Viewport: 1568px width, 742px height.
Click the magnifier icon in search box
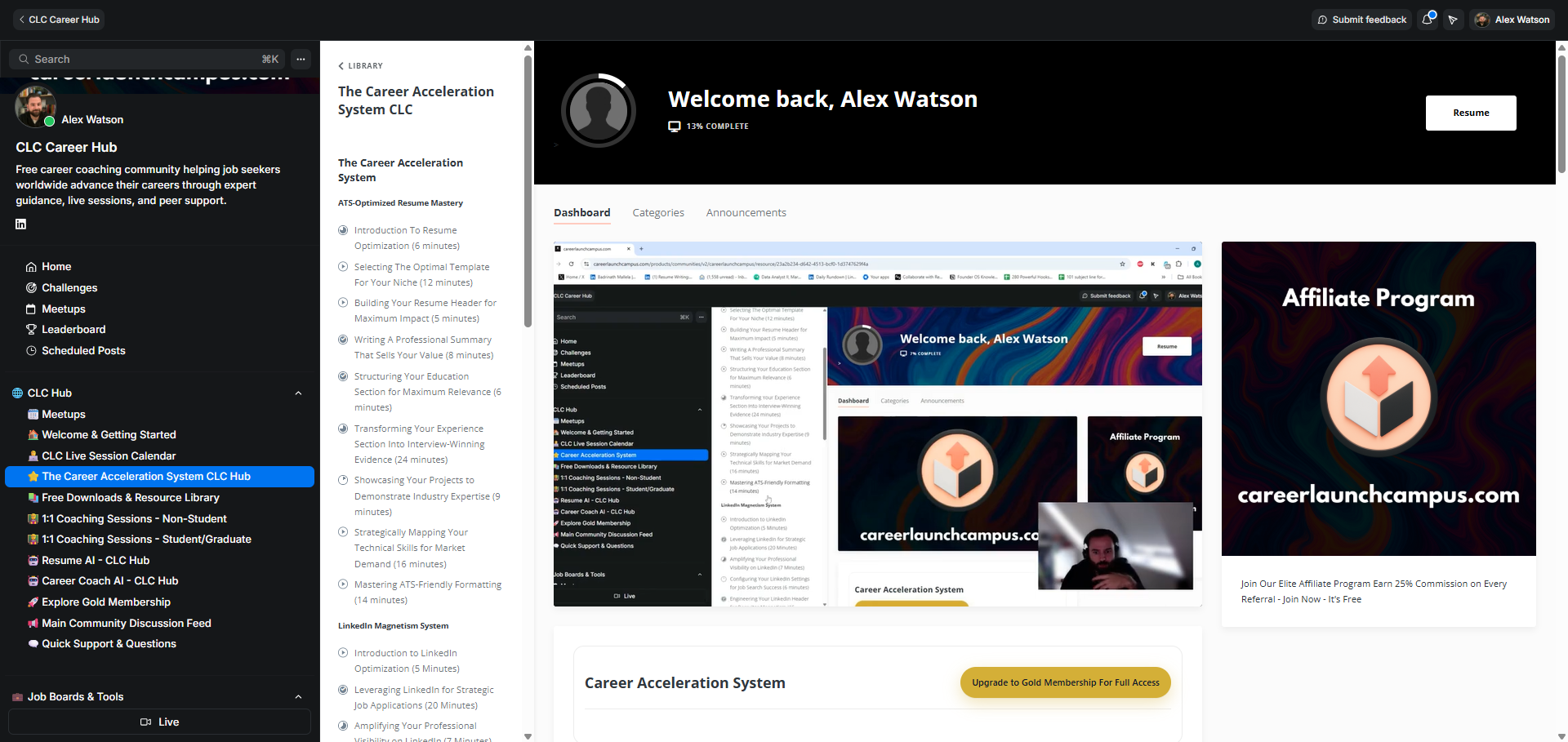click(24, 60)
